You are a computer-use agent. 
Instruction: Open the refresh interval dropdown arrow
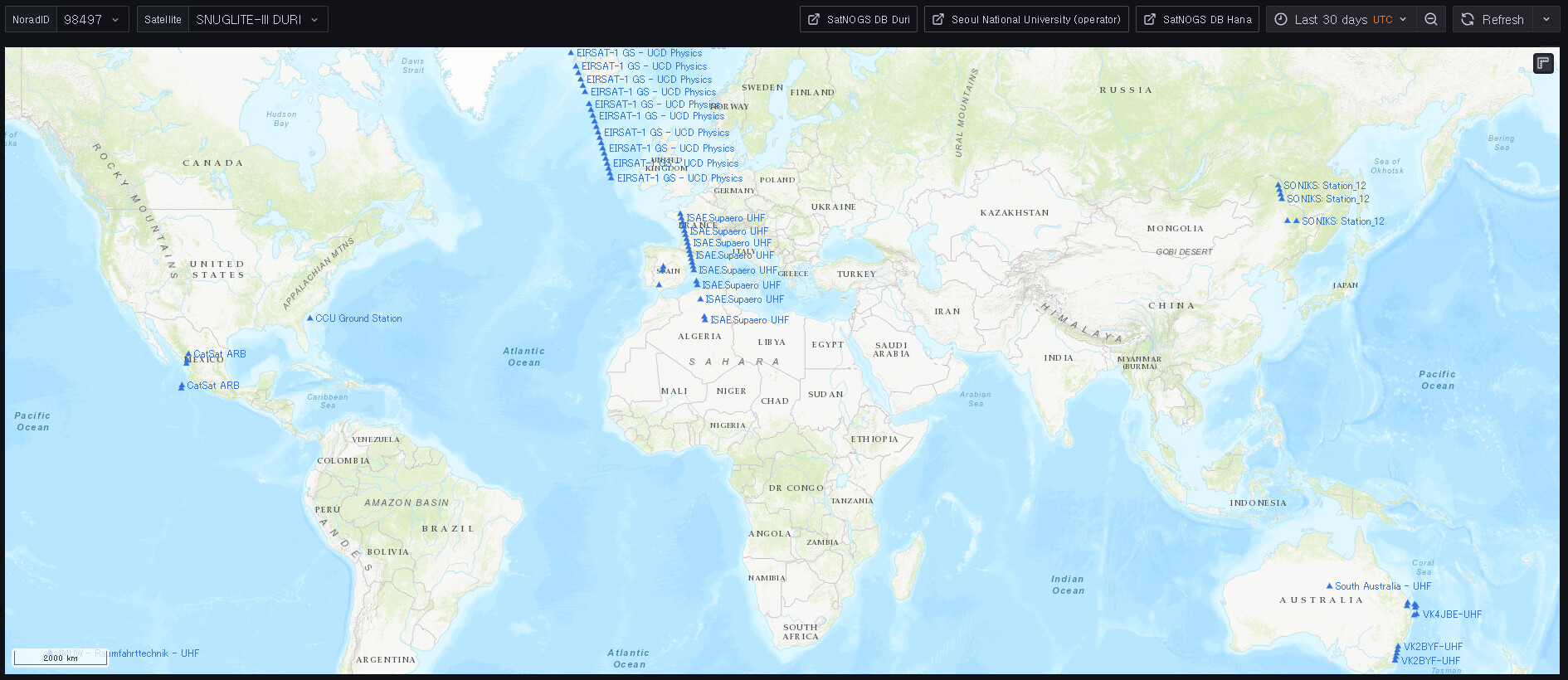1546,19
